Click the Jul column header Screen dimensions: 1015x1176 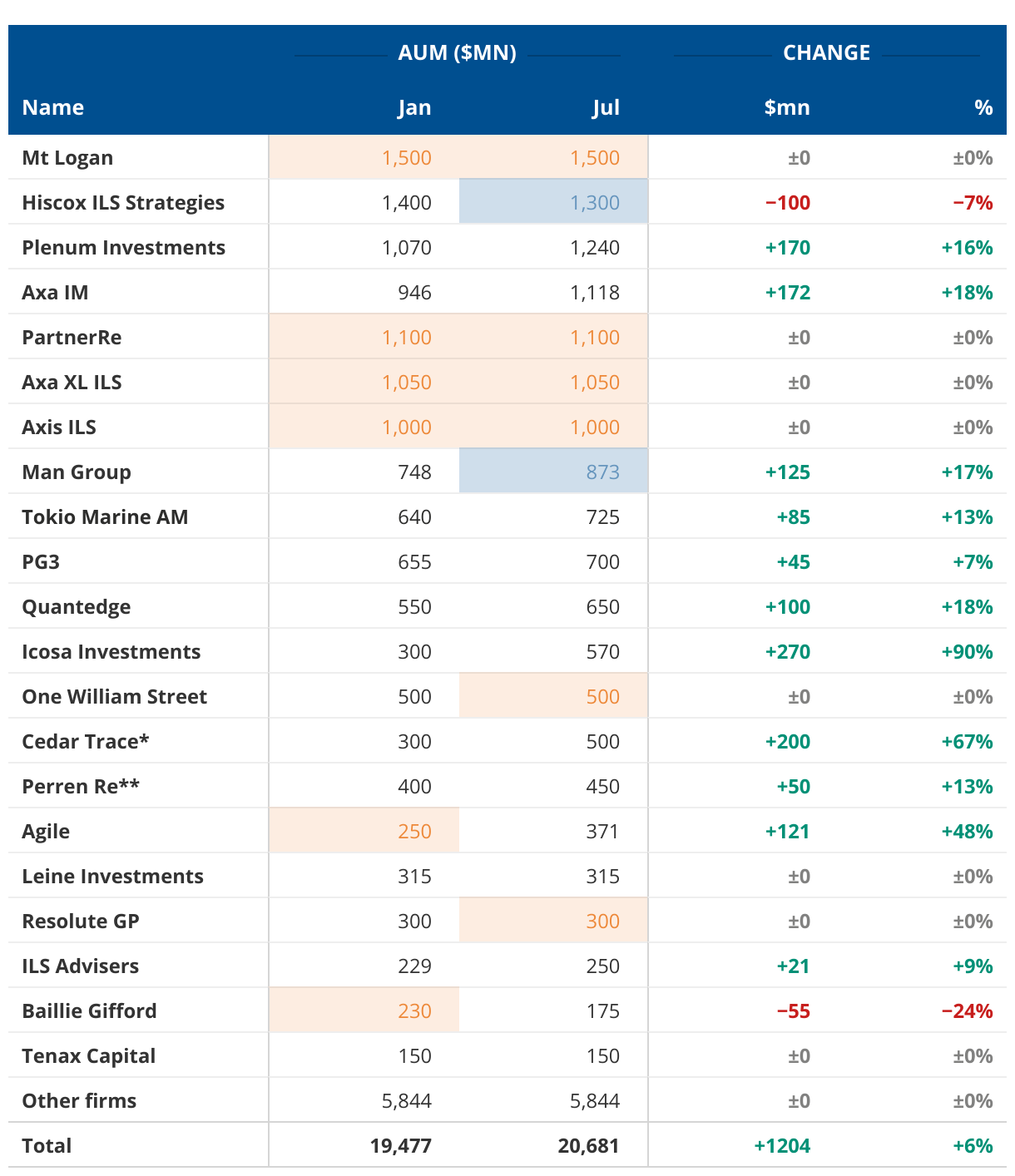click(605, 108)
